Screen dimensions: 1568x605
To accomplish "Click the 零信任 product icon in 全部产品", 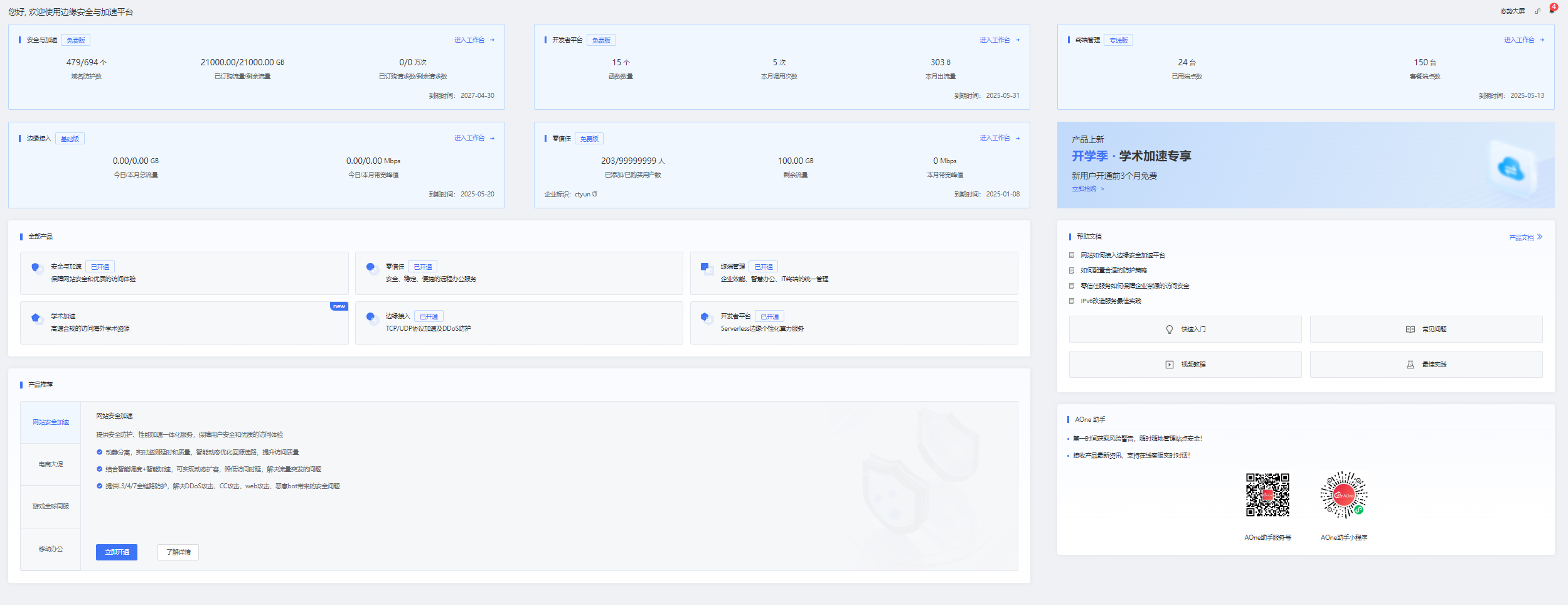I will point(371,267).
